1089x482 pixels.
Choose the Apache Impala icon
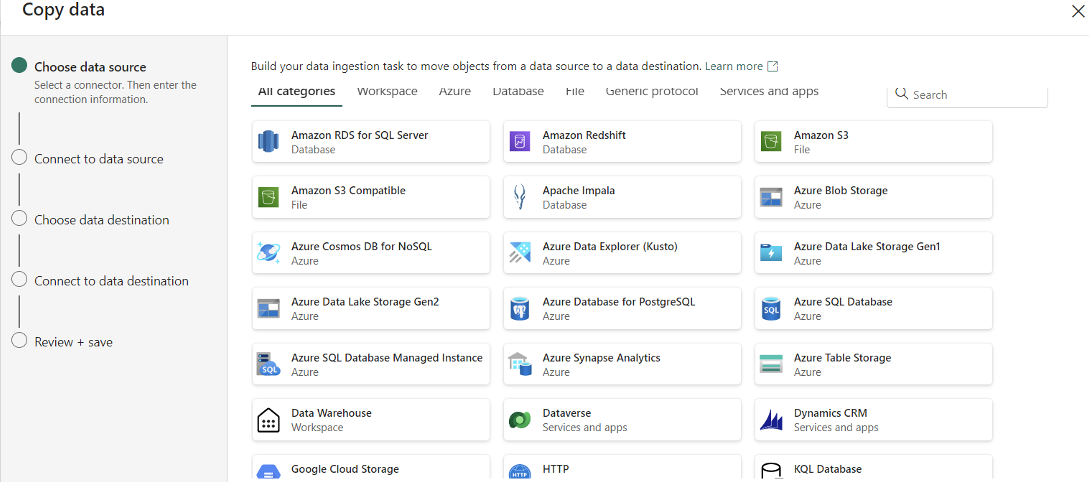519,197
